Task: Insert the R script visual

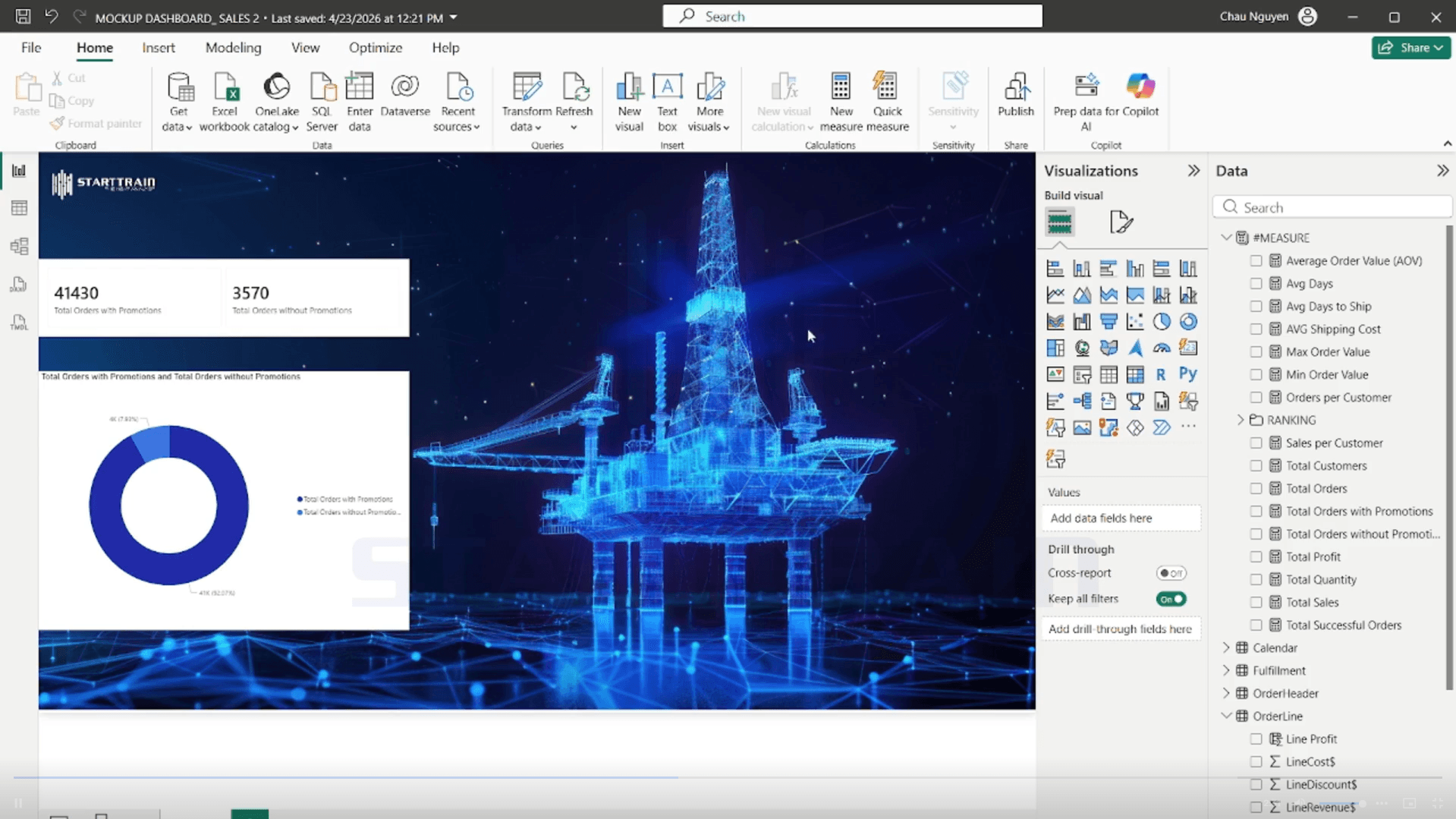Action: point(1162,375)
